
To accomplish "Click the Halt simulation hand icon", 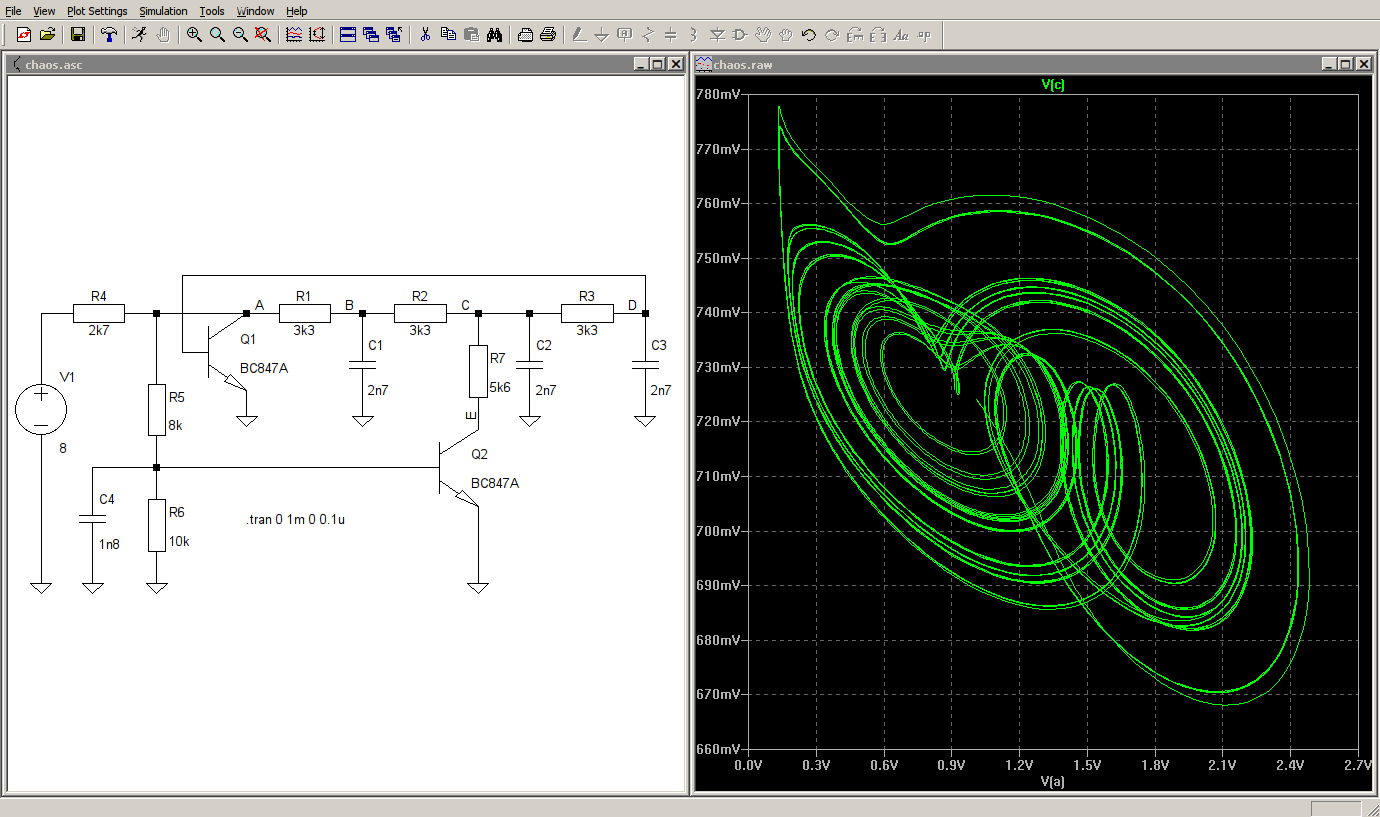I will [x=163, y=34].
